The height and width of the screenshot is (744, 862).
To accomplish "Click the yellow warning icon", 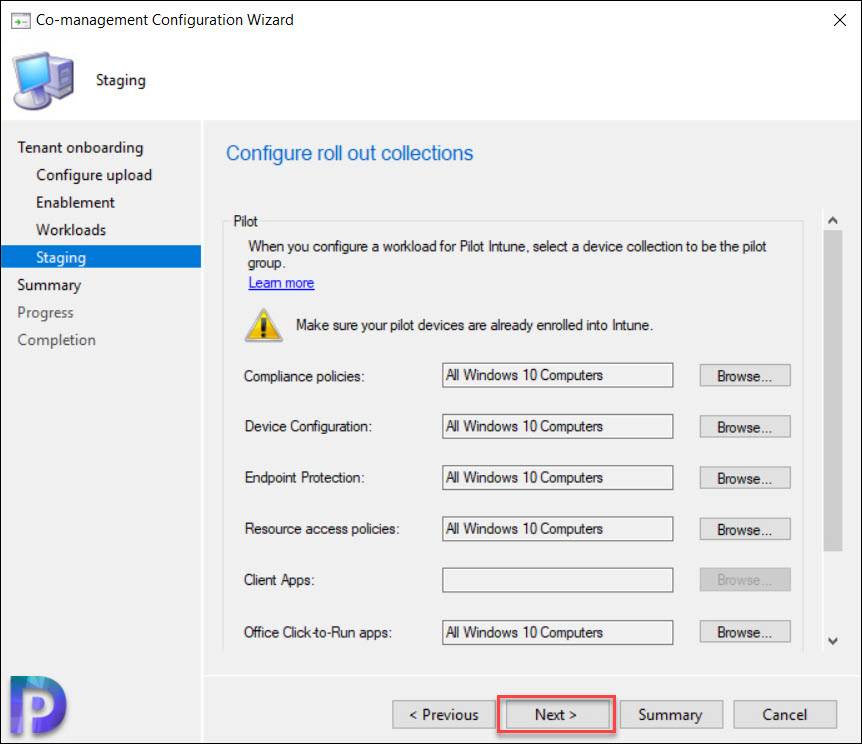I will pos(263,325).
